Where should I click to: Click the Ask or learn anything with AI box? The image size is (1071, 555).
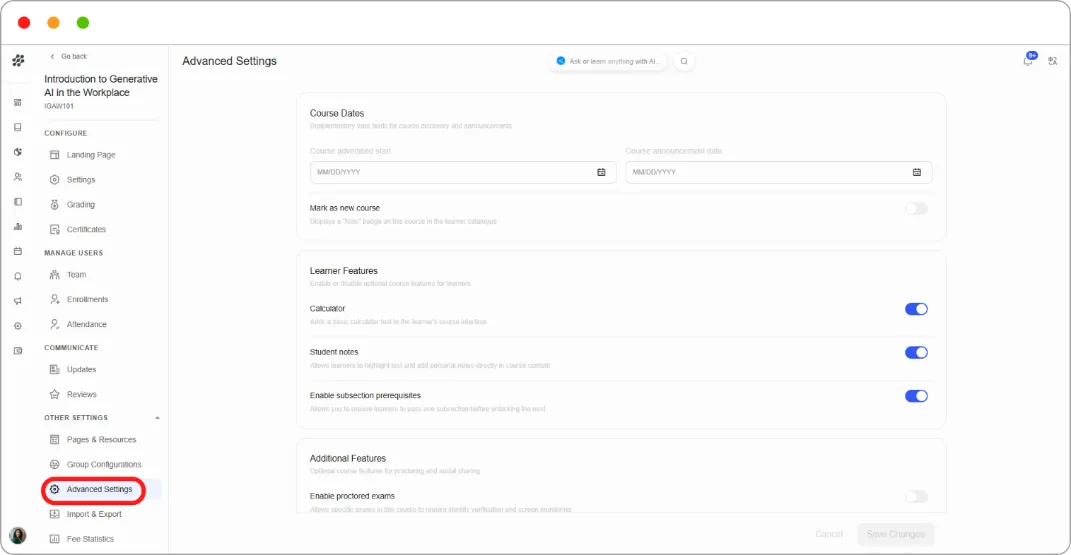click(x=608, y=61)
